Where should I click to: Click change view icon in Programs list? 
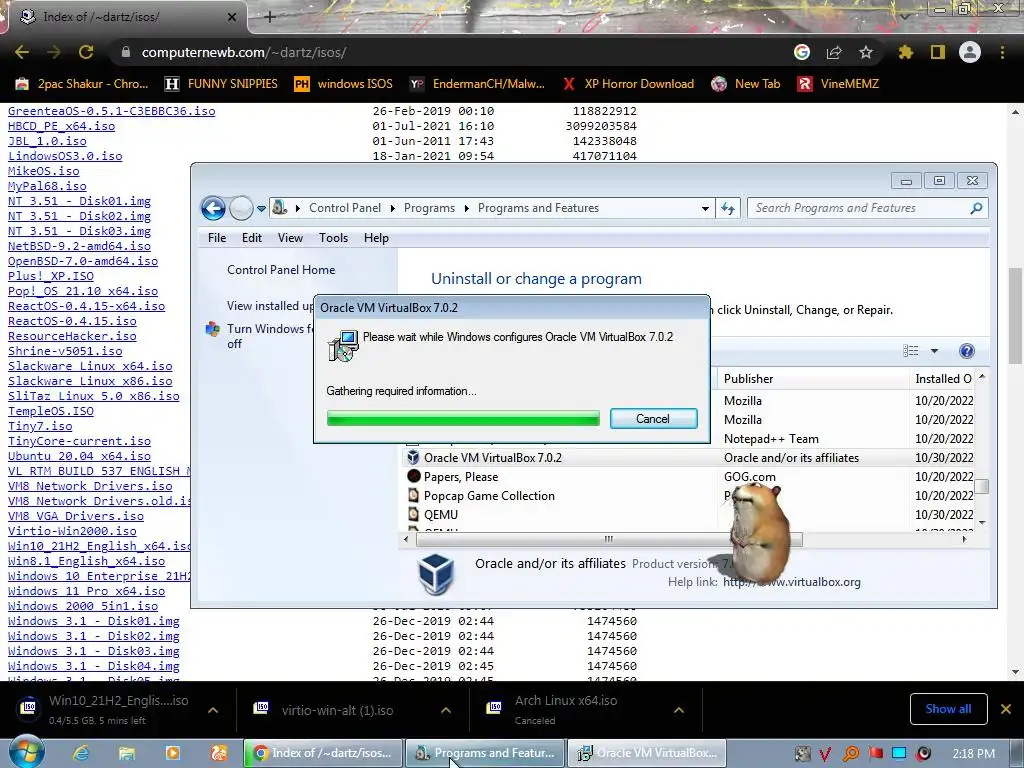point(911,351)
